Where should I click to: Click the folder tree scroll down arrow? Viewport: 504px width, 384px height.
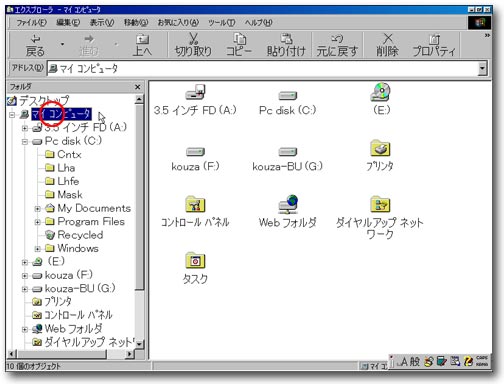point(139,343)
